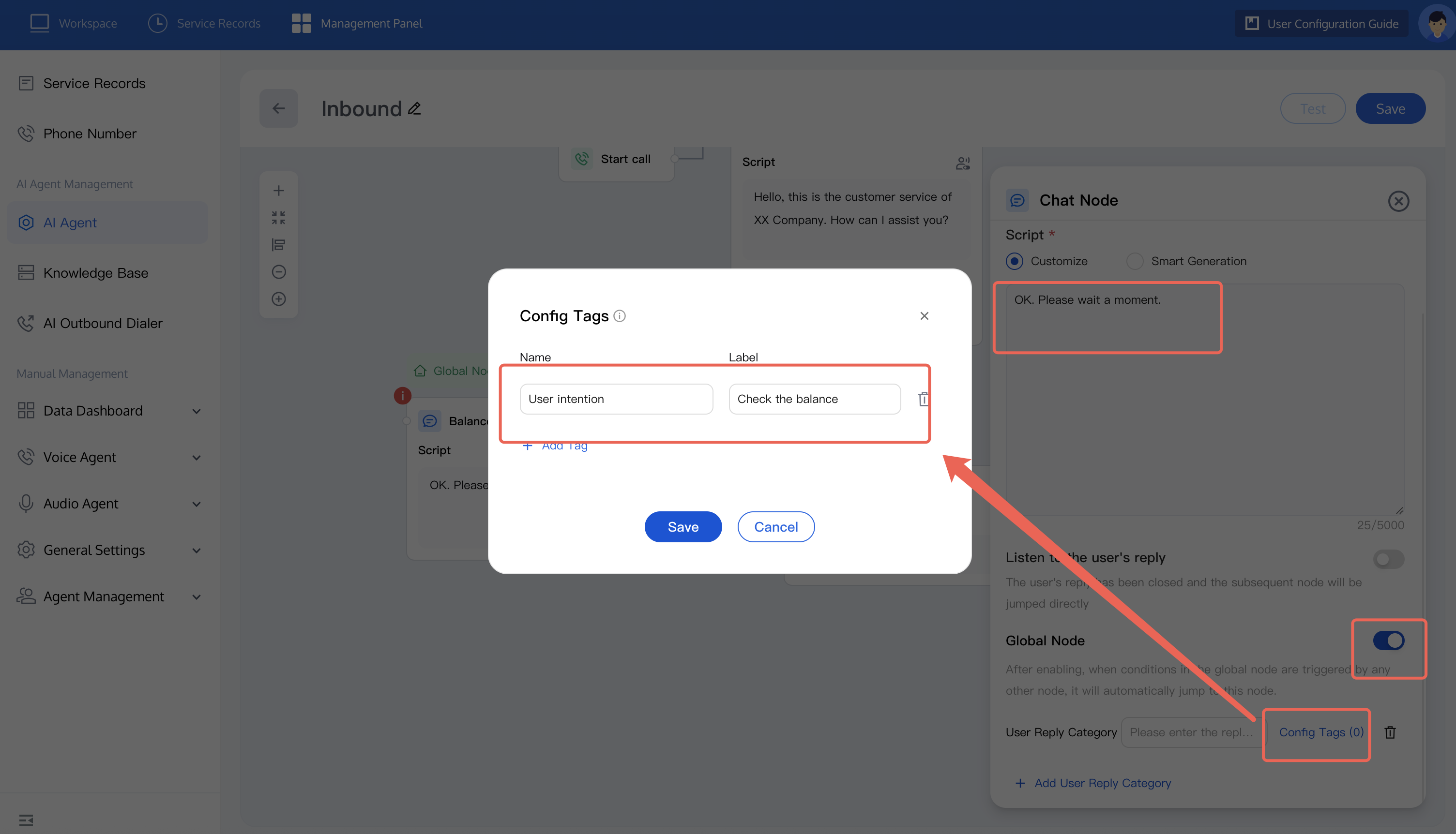Click the delete tag trash icon
1456x834 pixels.
tap(923, 399)
